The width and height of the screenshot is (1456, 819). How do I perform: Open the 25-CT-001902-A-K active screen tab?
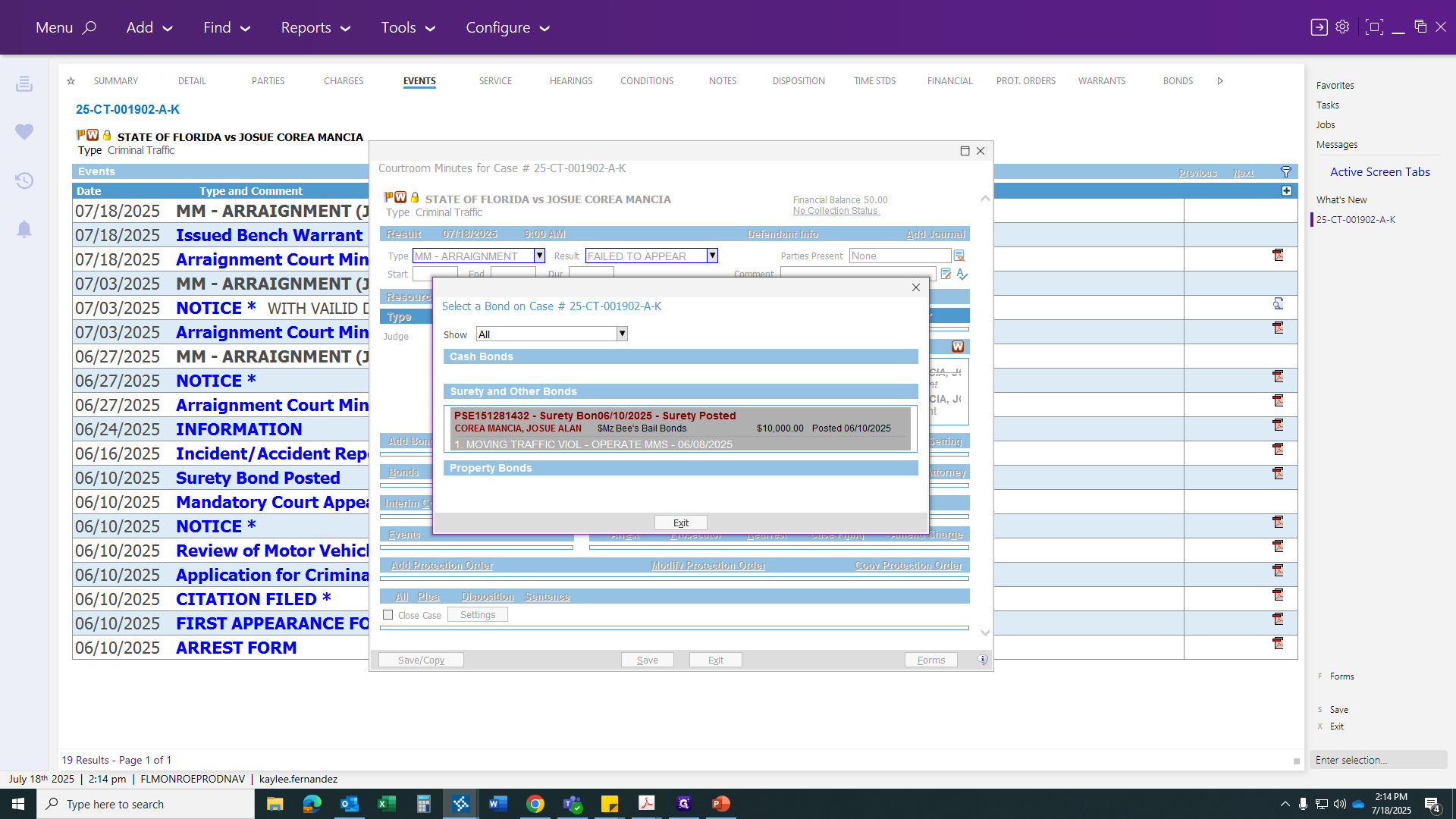click(1355, 220)
